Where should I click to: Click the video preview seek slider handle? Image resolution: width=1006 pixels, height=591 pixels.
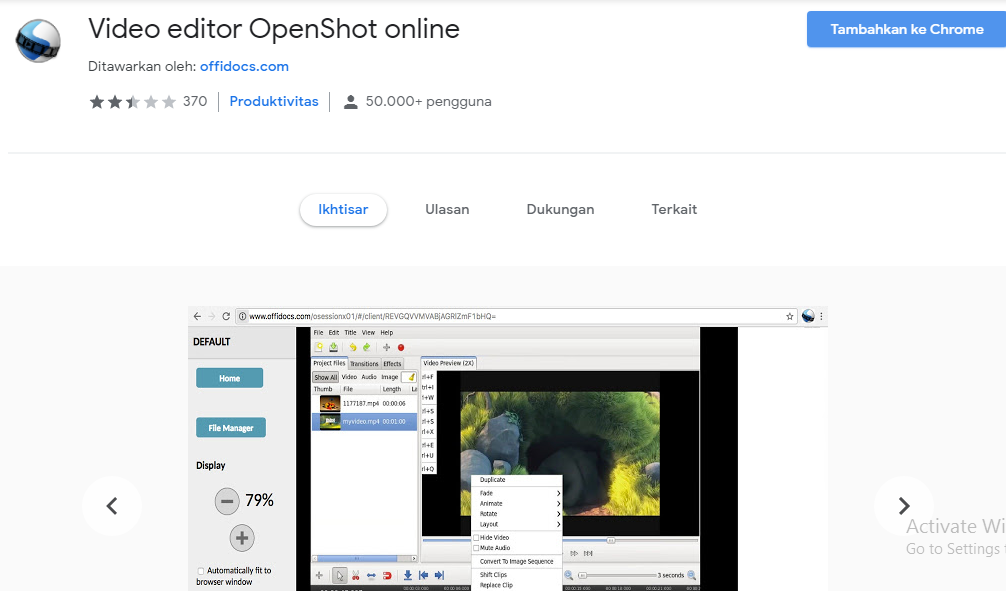point(611,540)
